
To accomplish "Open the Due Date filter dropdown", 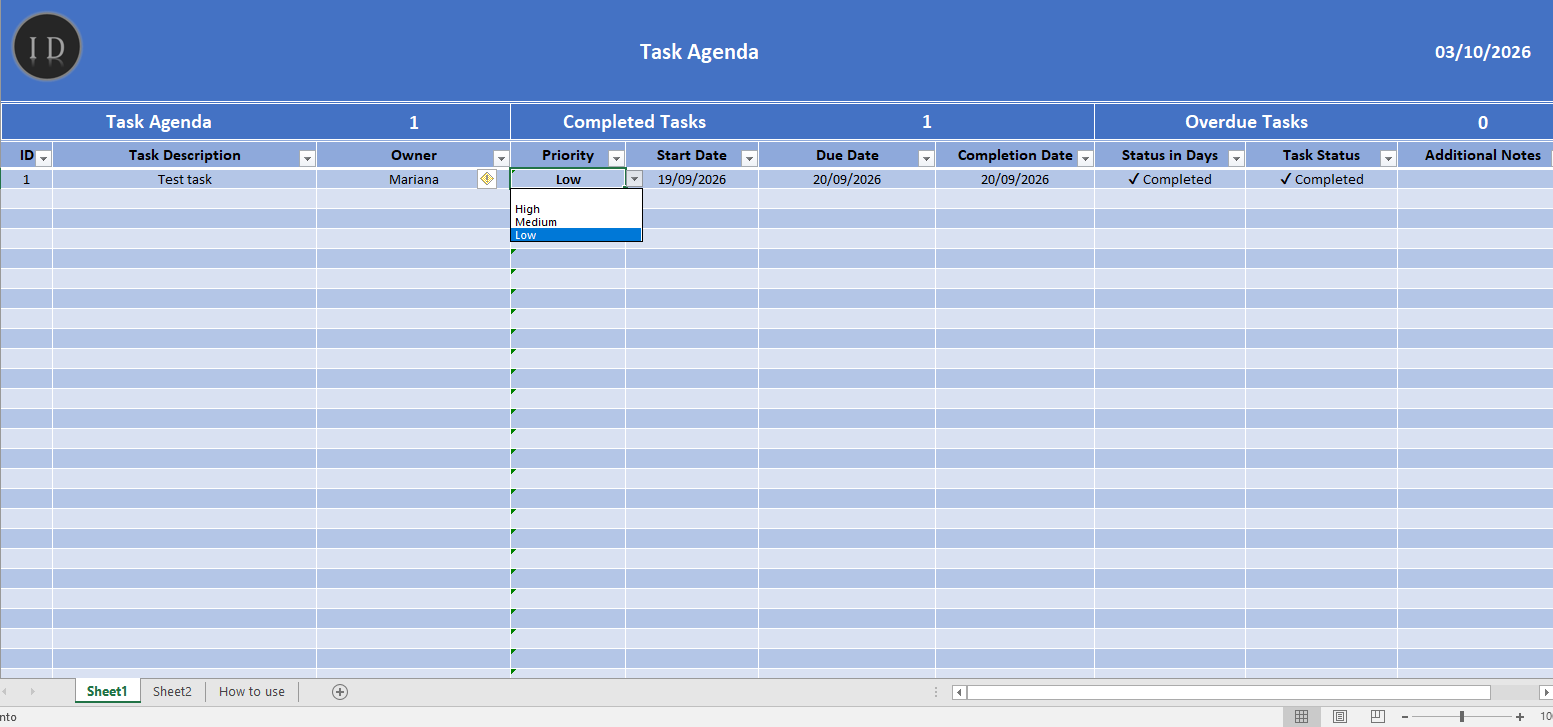I will click(x=926, y=159).
